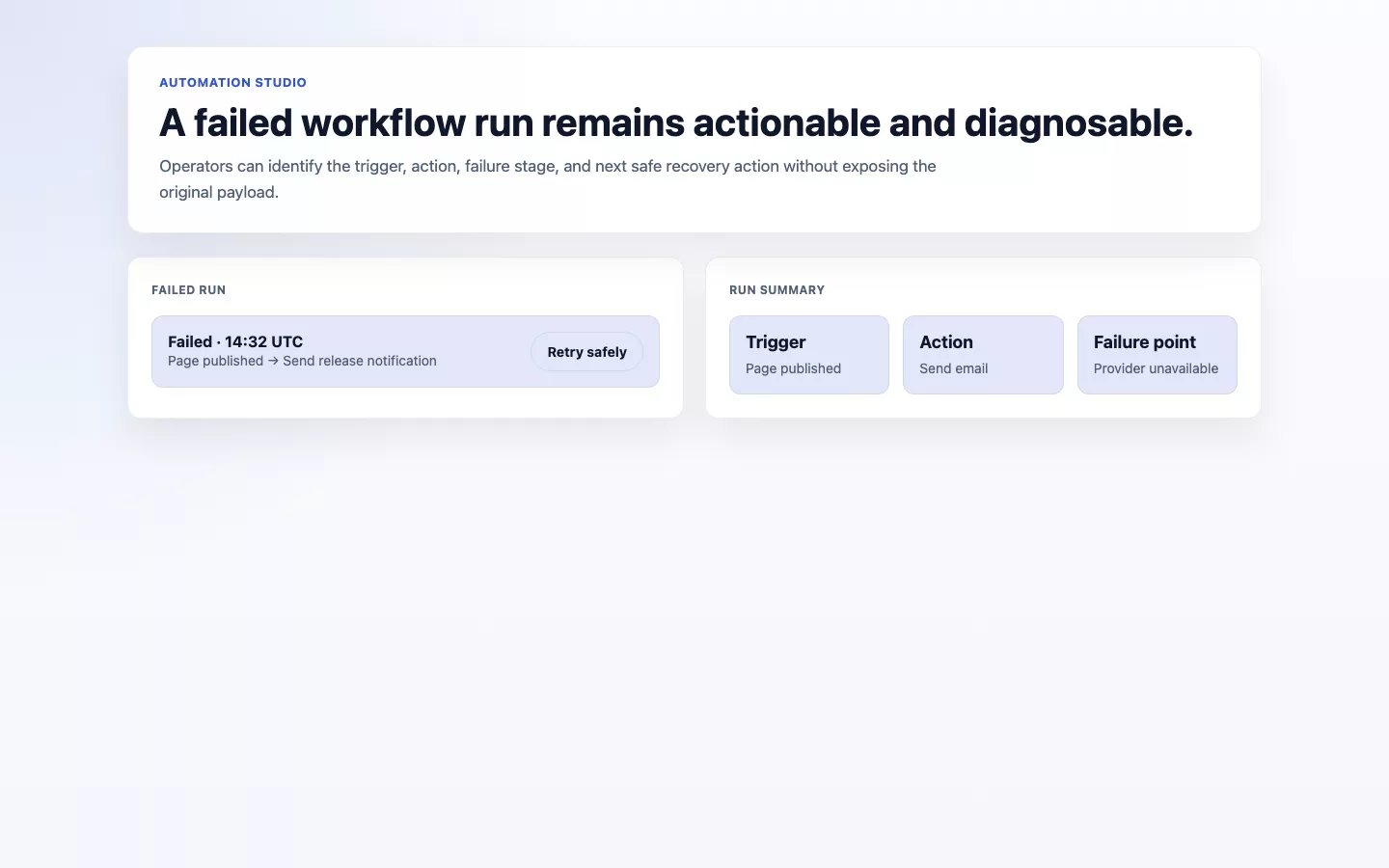The image size is (1389, 868).
Task: Click the Provider unavailable text
Action: 1156,368
